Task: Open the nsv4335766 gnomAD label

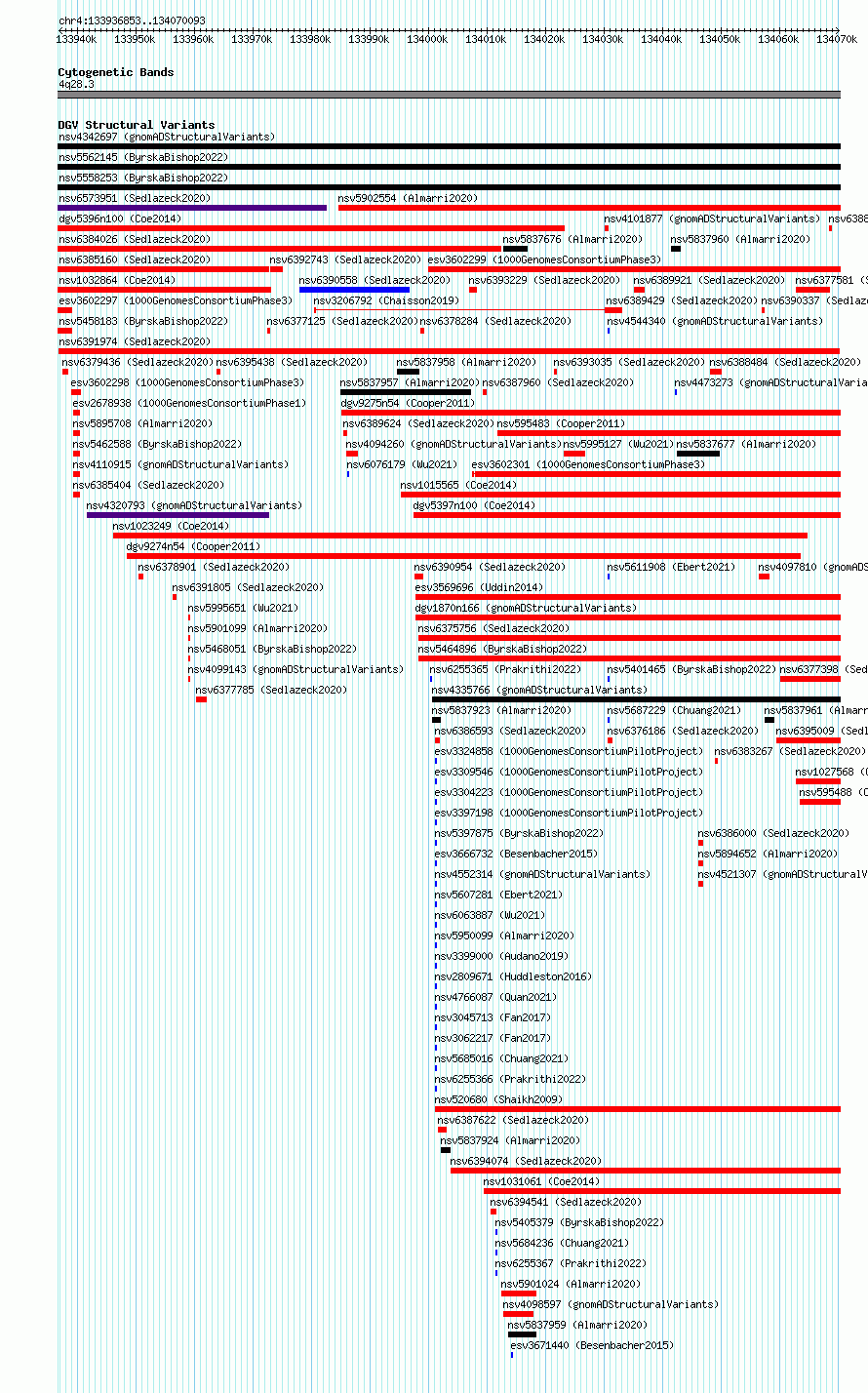Action: click(539, 690)
